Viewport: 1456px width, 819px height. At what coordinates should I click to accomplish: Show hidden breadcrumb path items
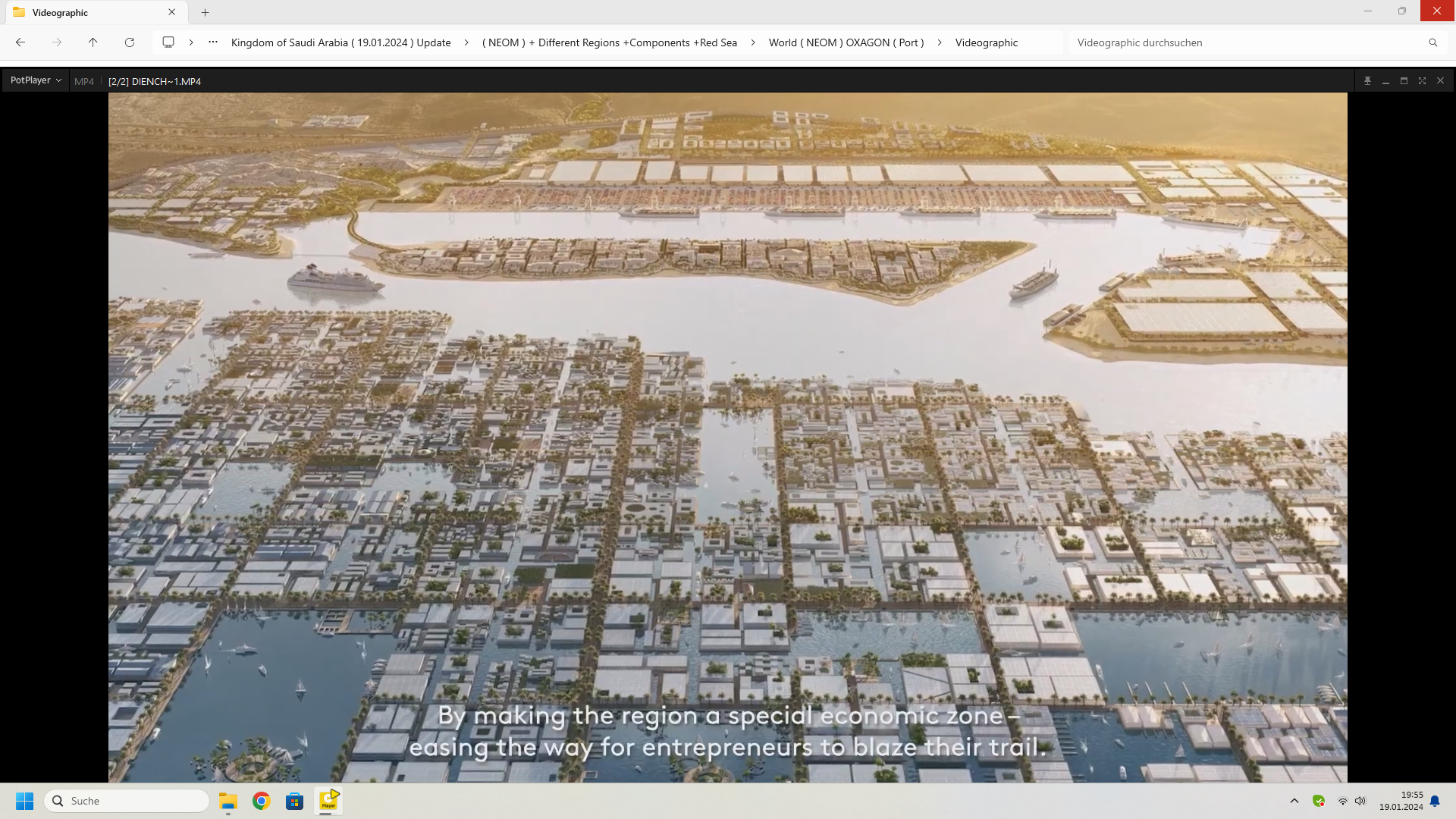[213, 42]
